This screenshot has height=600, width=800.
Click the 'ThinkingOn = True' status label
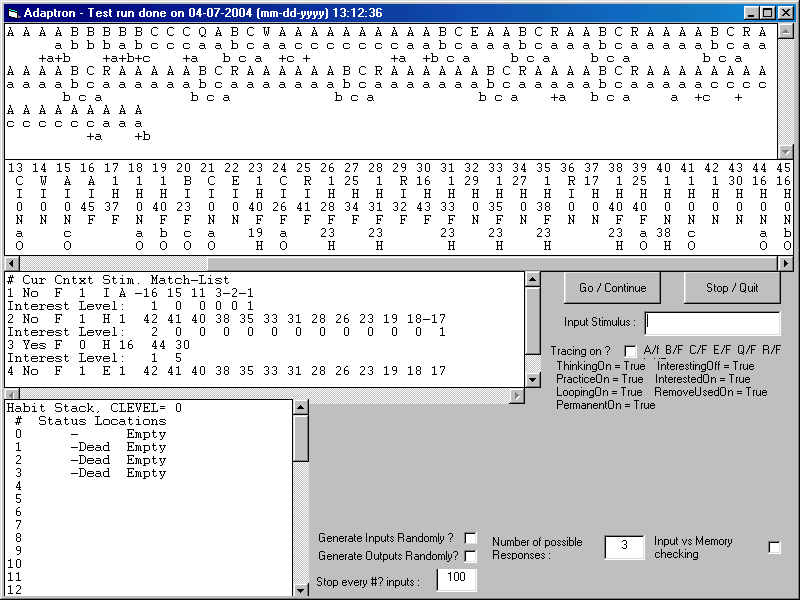coord(601,366)
